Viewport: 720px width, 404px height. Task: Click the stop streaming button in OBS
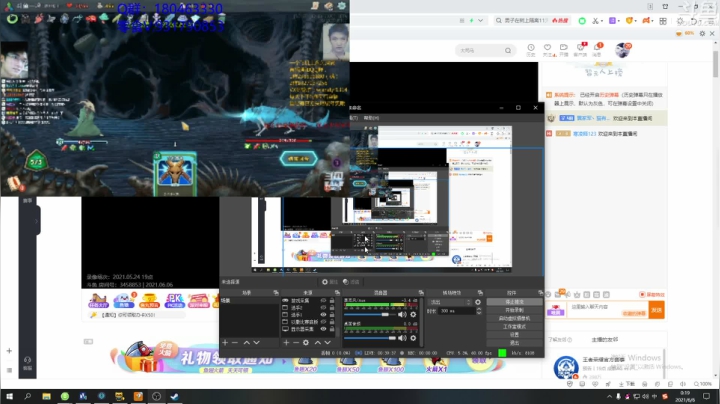pos(514,302)
